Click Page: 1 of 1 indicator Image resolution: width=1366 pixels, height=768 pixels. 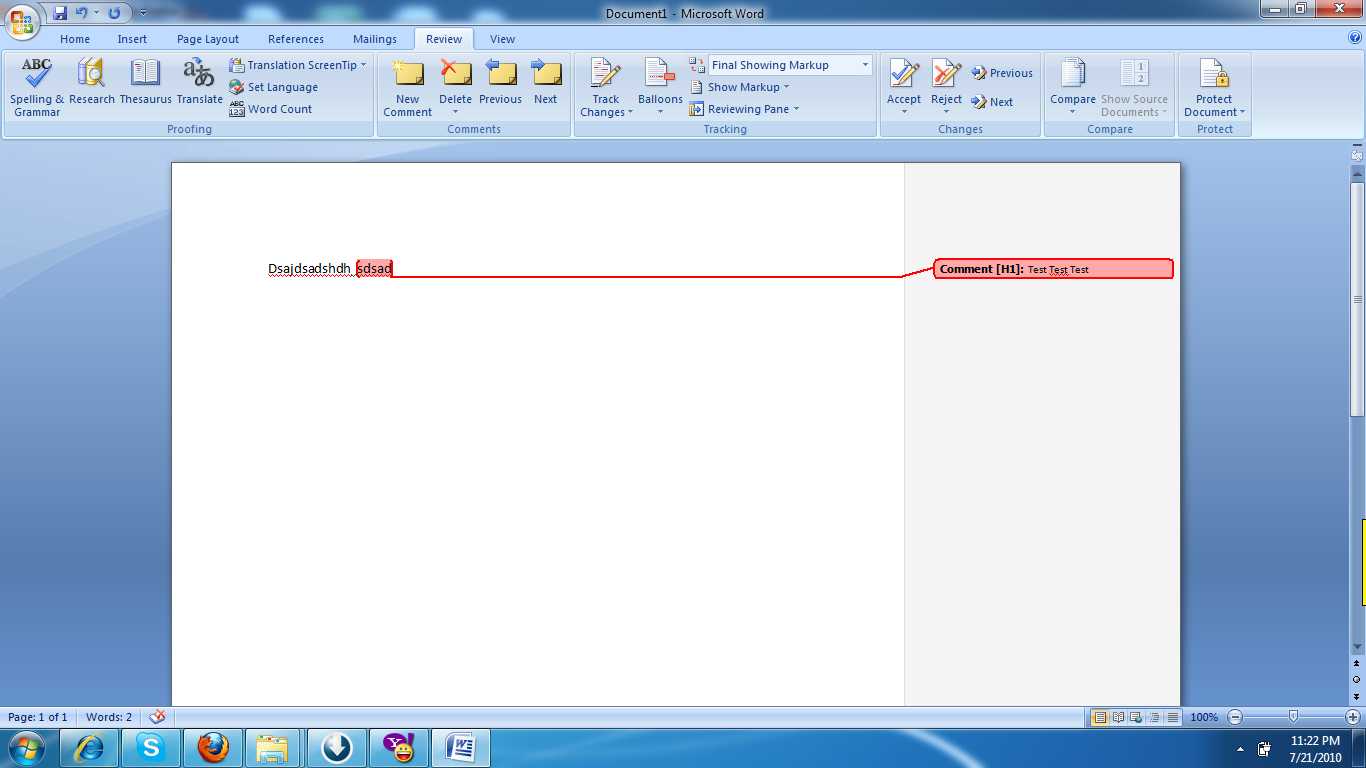[x=38, y=717]
